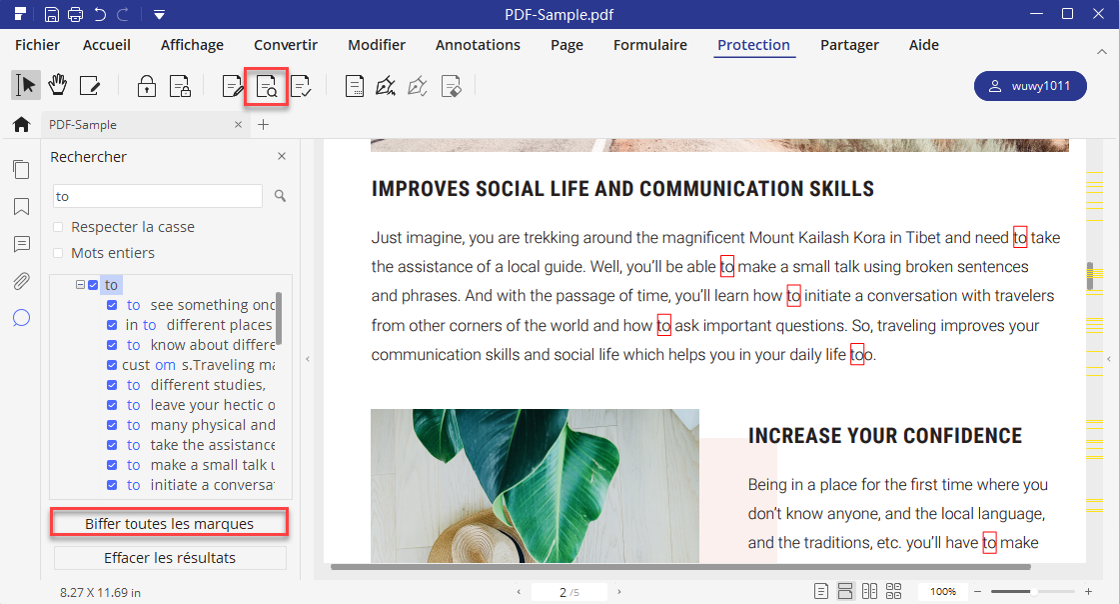Enable the Mots entiers option
The height and width of the screenshot is (604, 1120).
tap(57, 253)
